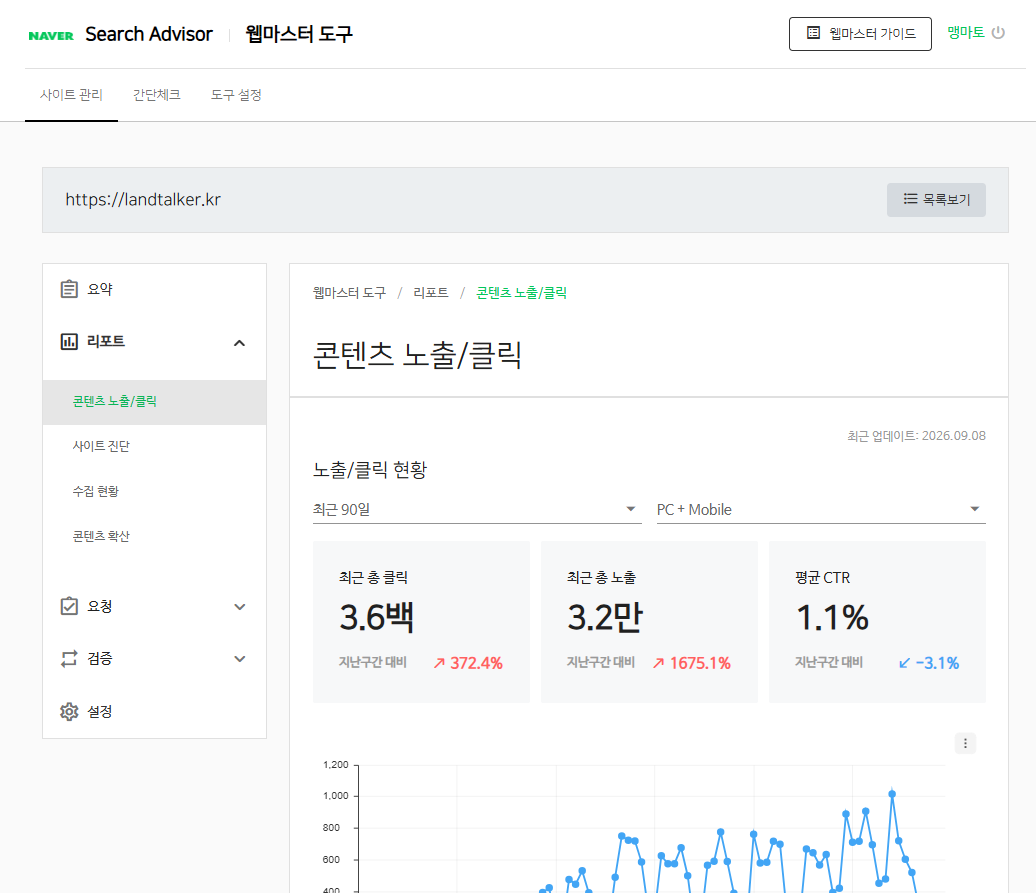Click the 평균 CTR card value 1.1%
Image resolution: width=1036 pixels, height=893 pixels.
[832, 618]
